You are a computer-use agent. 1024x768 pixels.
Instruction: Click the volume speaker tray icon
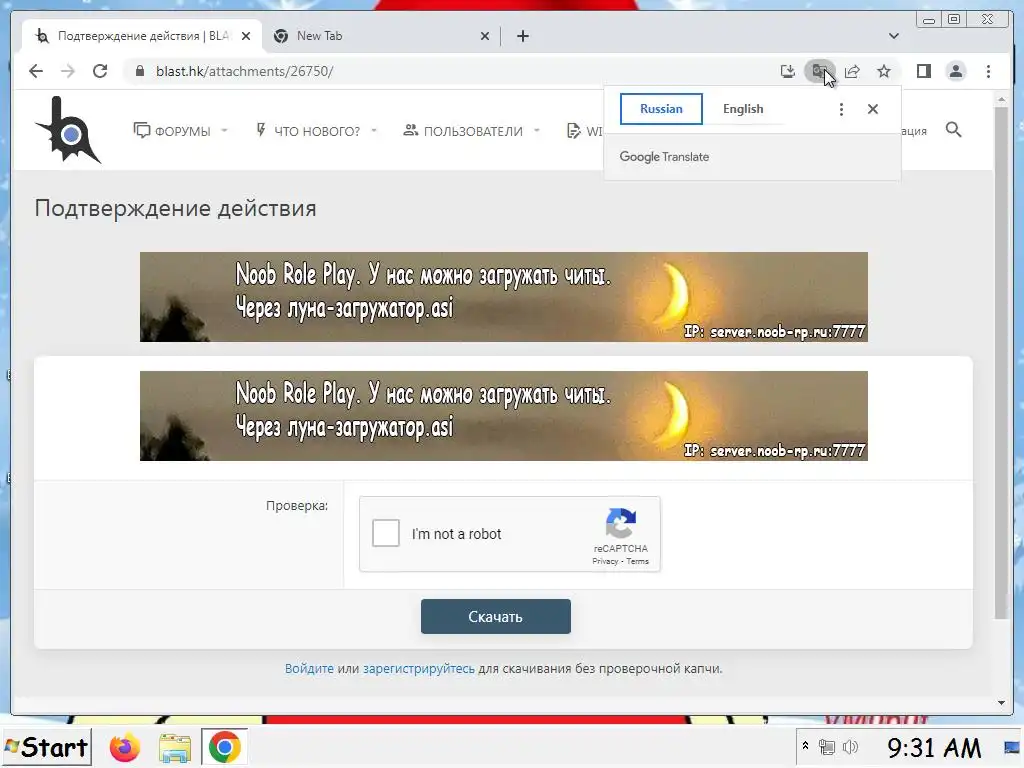(x=850, y=746)
